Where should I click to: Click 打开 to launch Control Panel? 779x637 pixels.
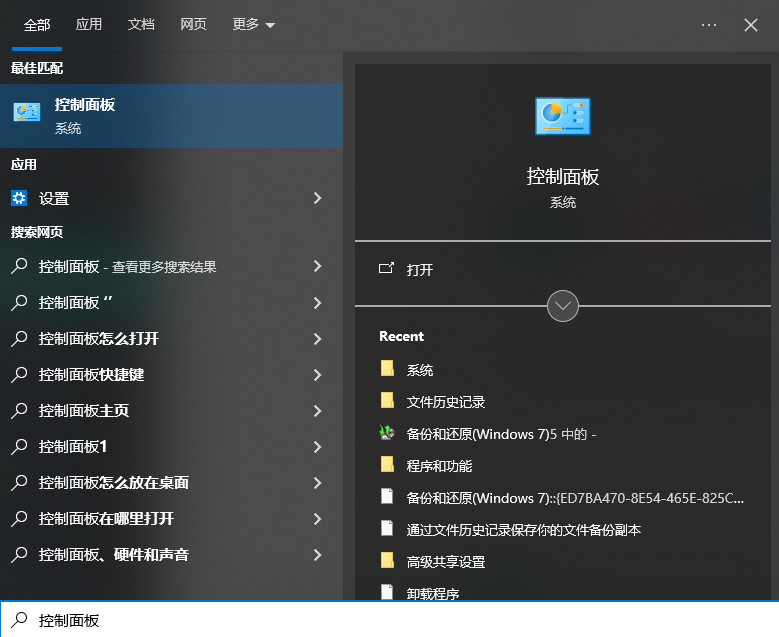pos(420,270)
